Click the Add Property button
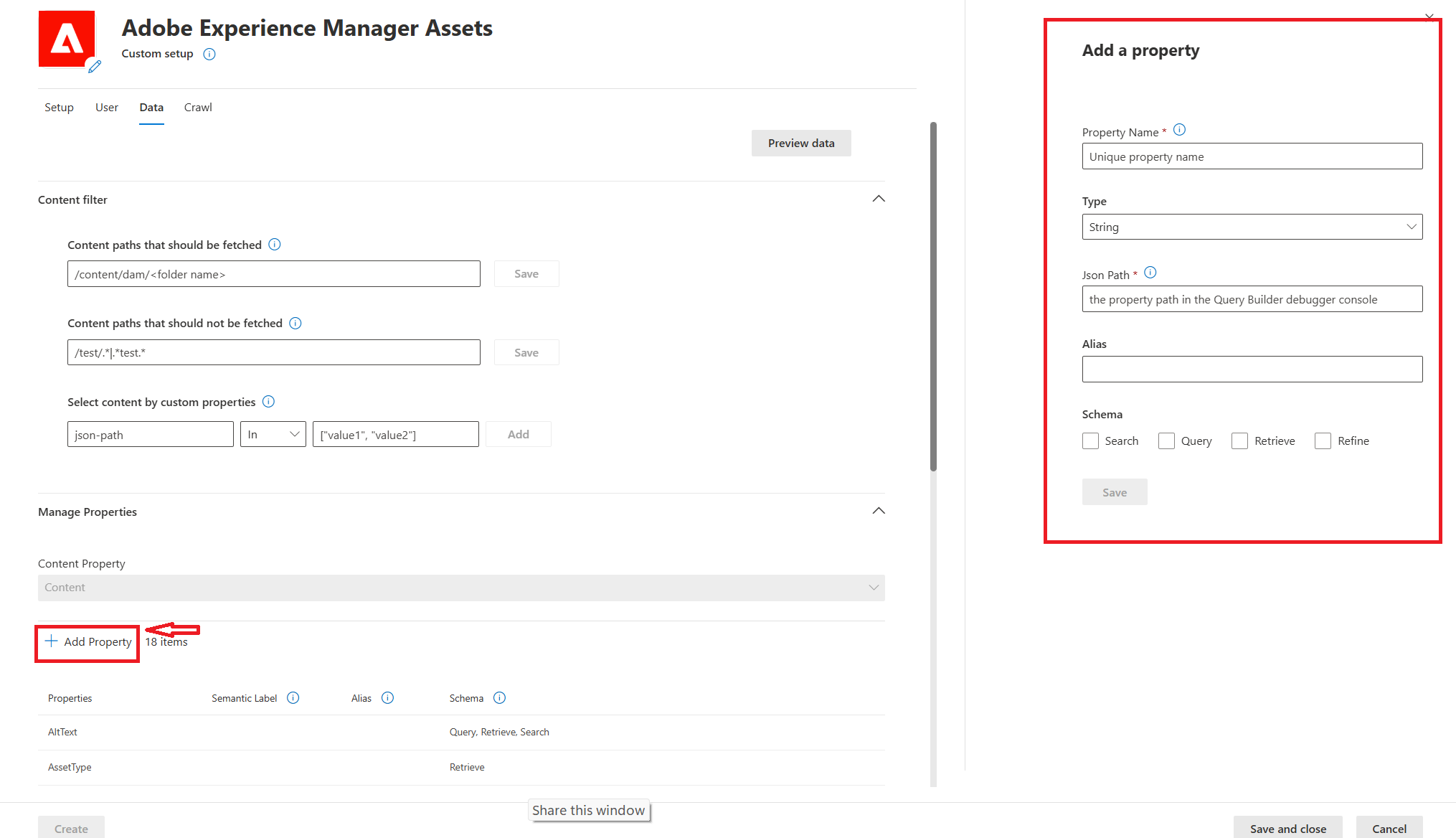The height and width of the screenshot is (838, 1456). pos(88,641)
